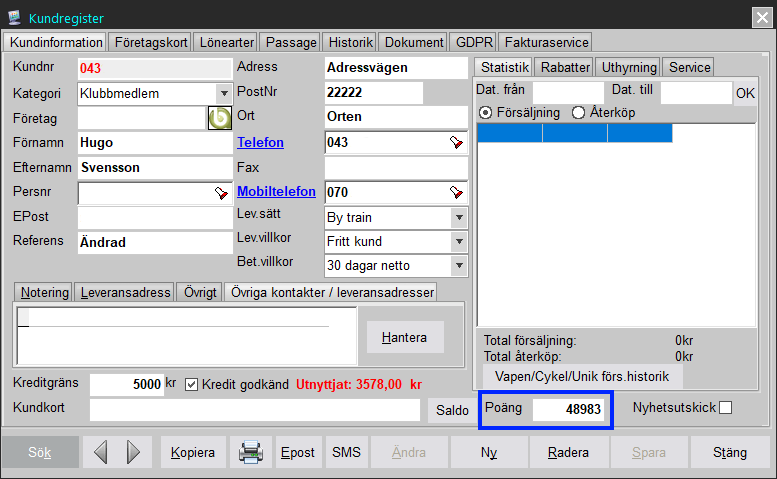This screenshot has width=777, height=479.
Task: Go to previous customer with left arrow
Action: (x=100, y=453)
